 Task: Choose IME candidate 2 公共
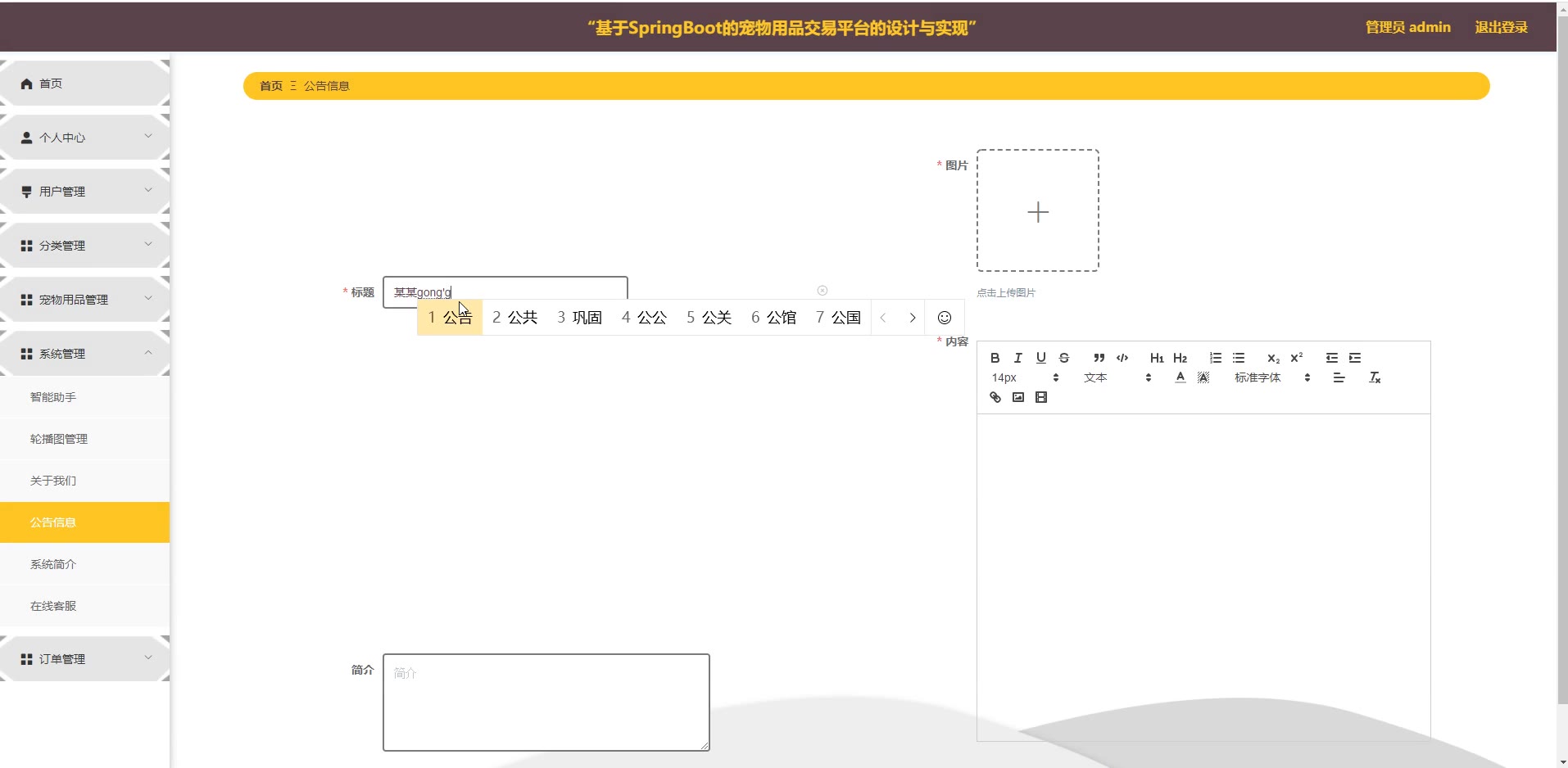pos(514,318)
